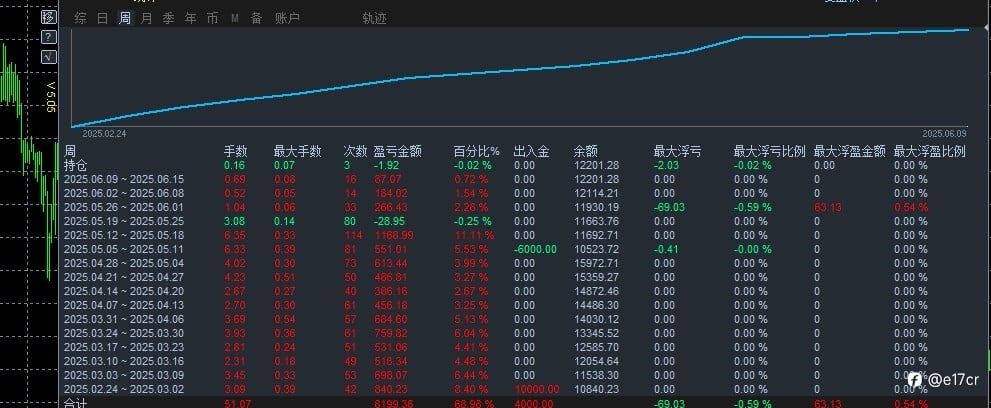Click the 最大浮亏 column header
Viewport: 991px width, 408px height.
tap(677, 152)
